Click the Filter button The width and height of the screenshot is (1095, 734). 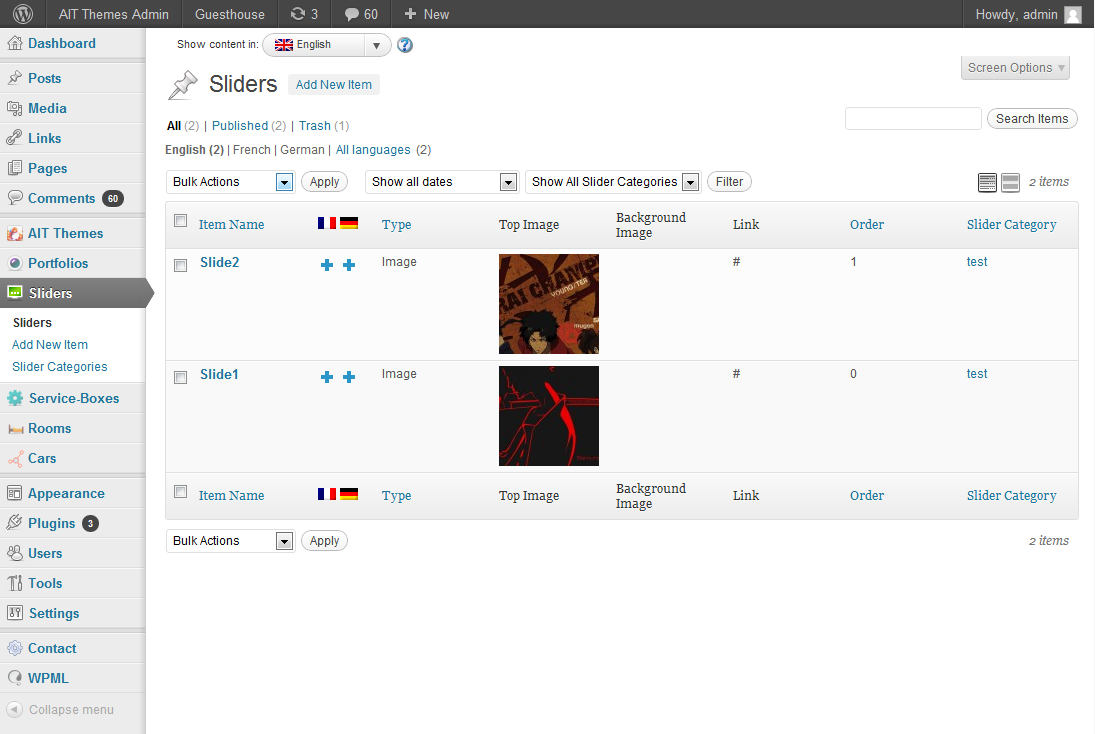[x=729, y=182]
